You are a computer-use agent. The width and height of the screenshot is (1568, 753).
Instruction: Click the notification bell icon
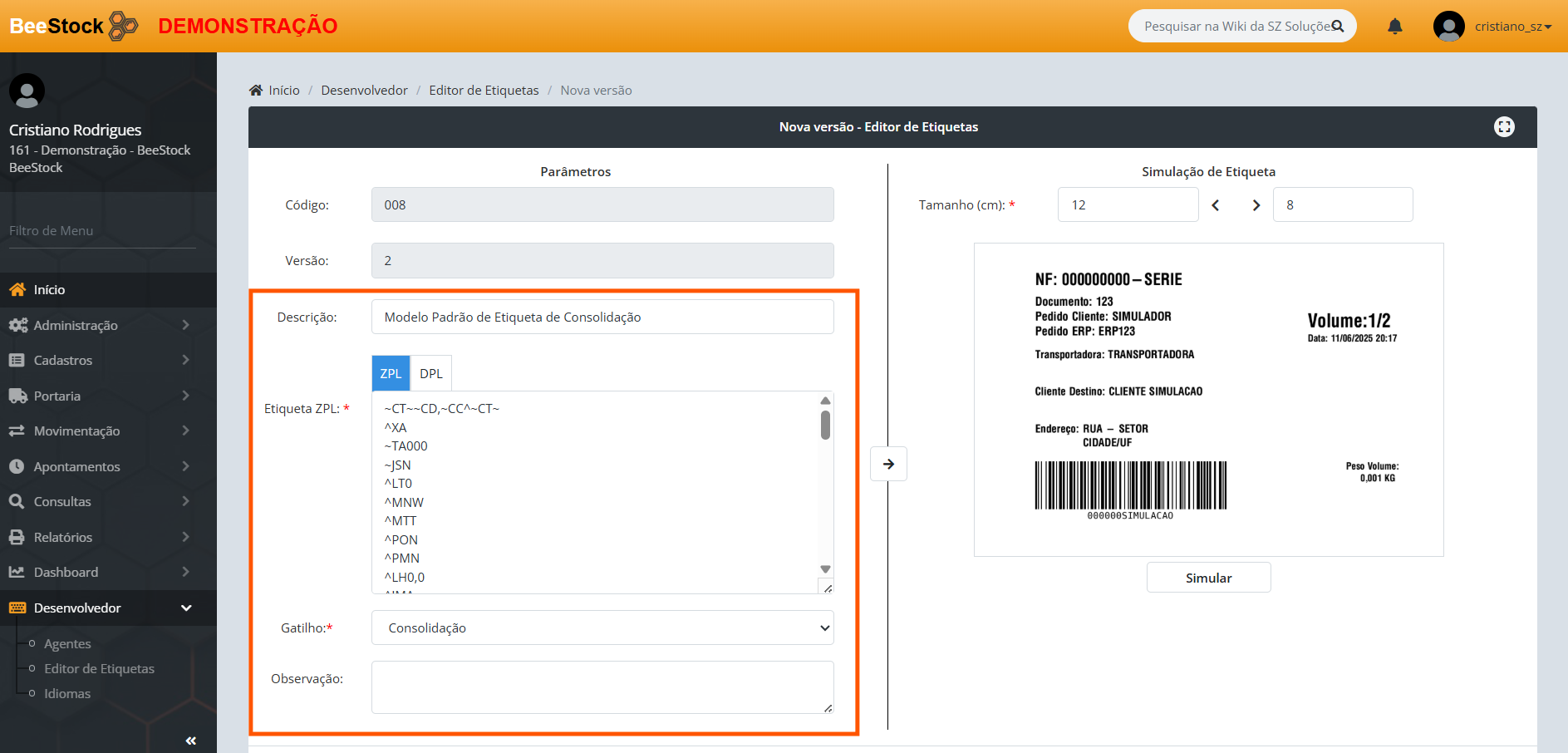click(1394, 27)
